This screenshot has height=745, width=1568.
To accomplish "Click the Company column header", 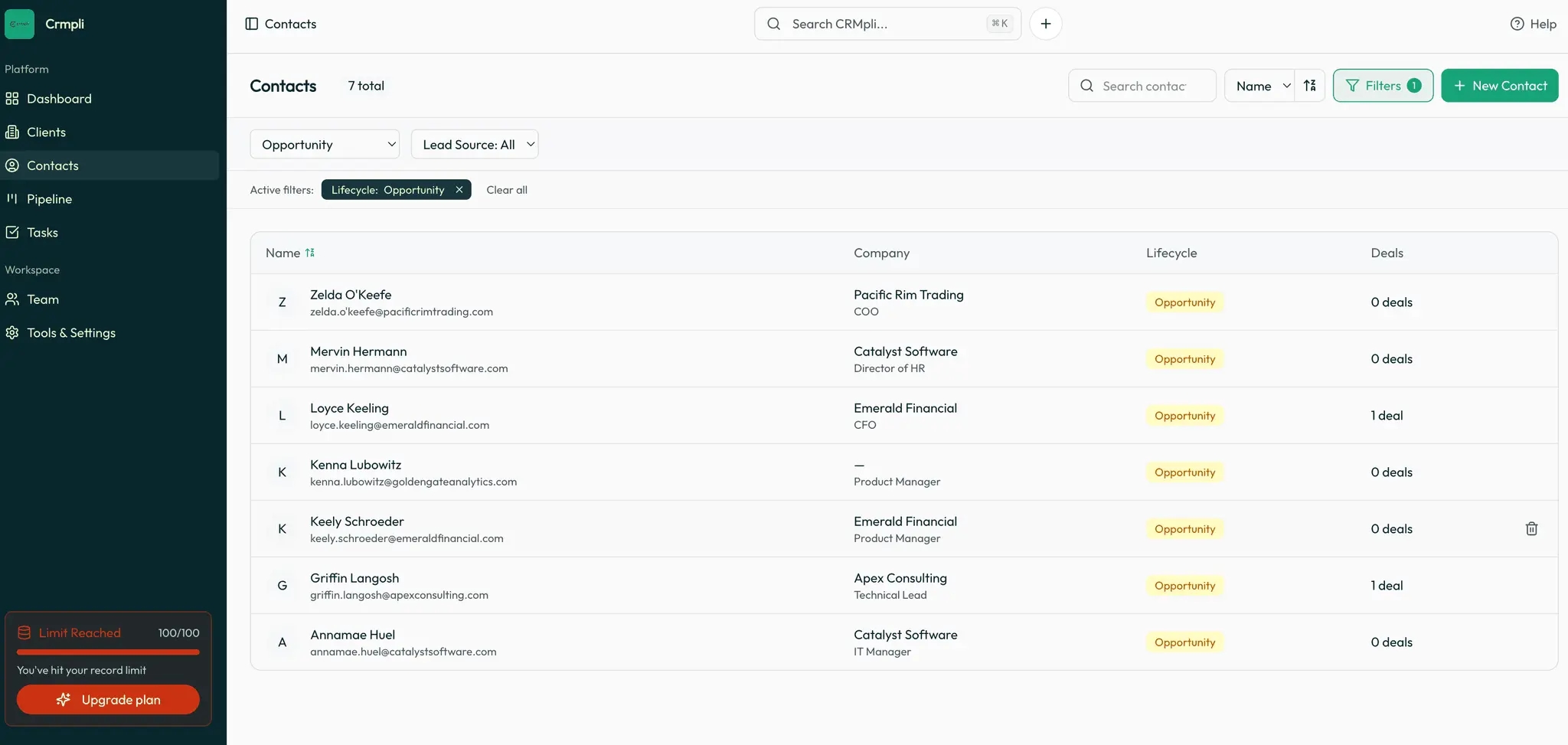I will point(881,253).
